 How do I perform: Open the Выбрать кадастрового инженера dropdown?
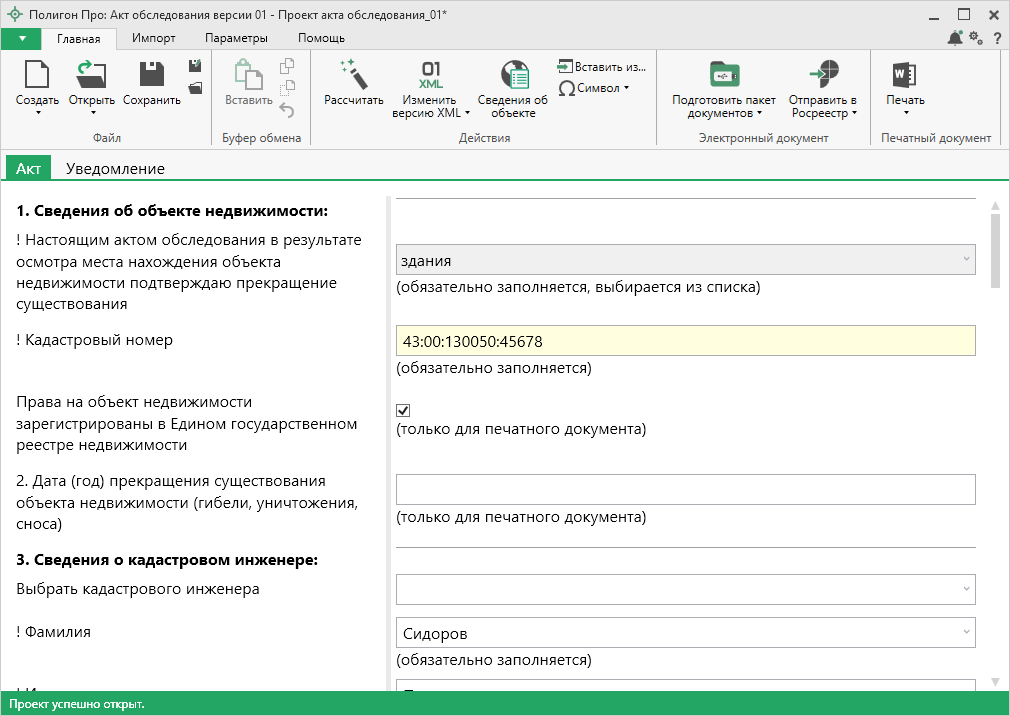click(x=966, y=590)
